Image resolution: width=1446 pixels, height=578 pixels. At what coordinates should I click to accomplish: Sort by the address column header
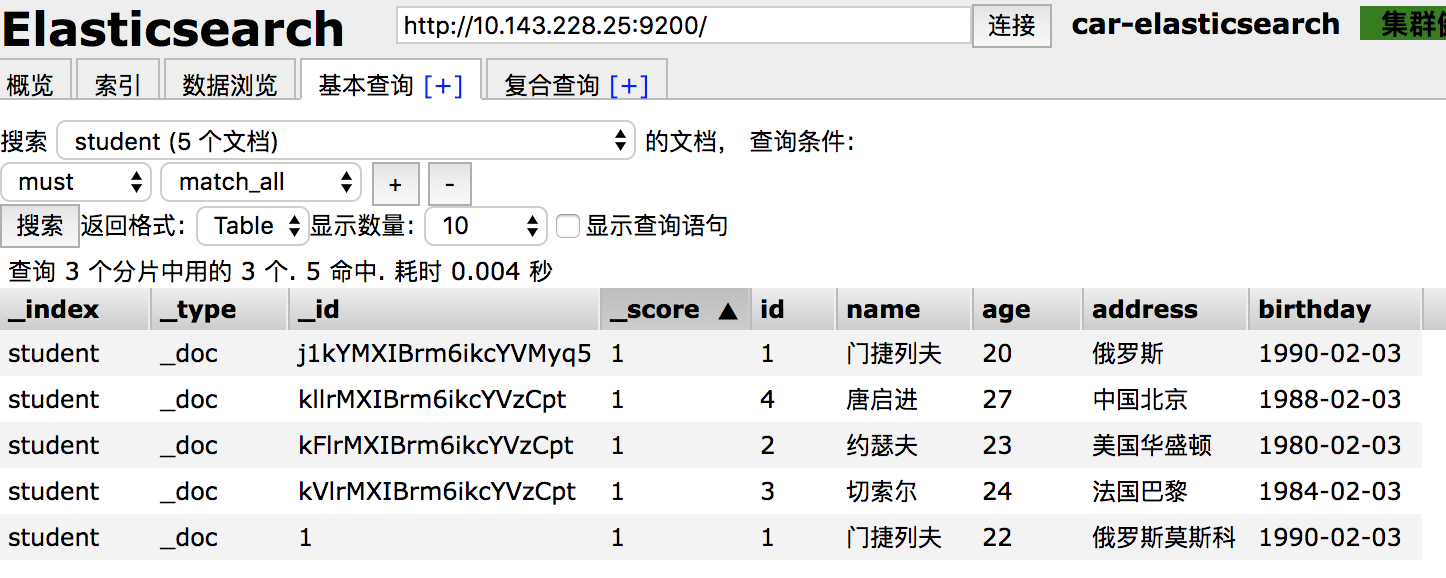[x=1165, y=310]
